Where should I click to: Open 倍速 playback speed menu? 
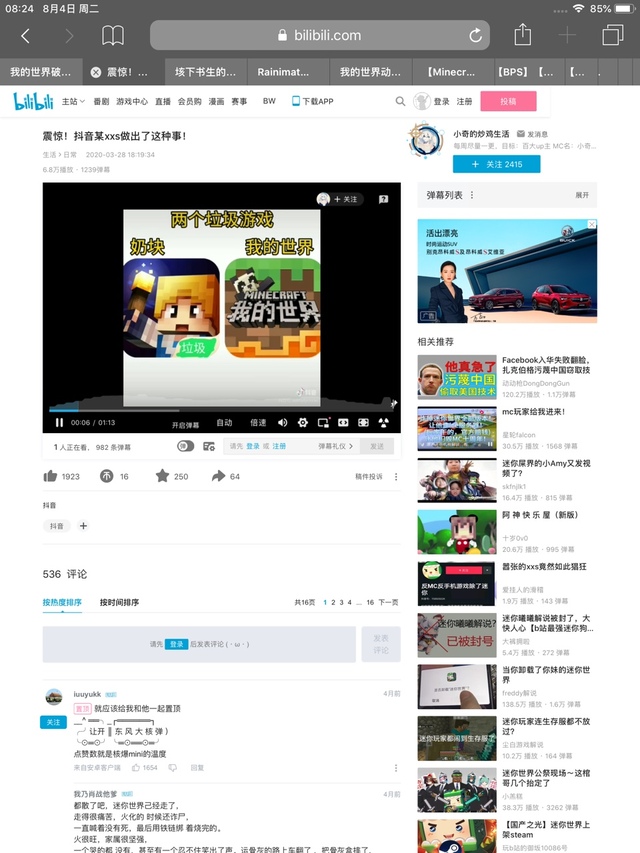tap(258, 423)
